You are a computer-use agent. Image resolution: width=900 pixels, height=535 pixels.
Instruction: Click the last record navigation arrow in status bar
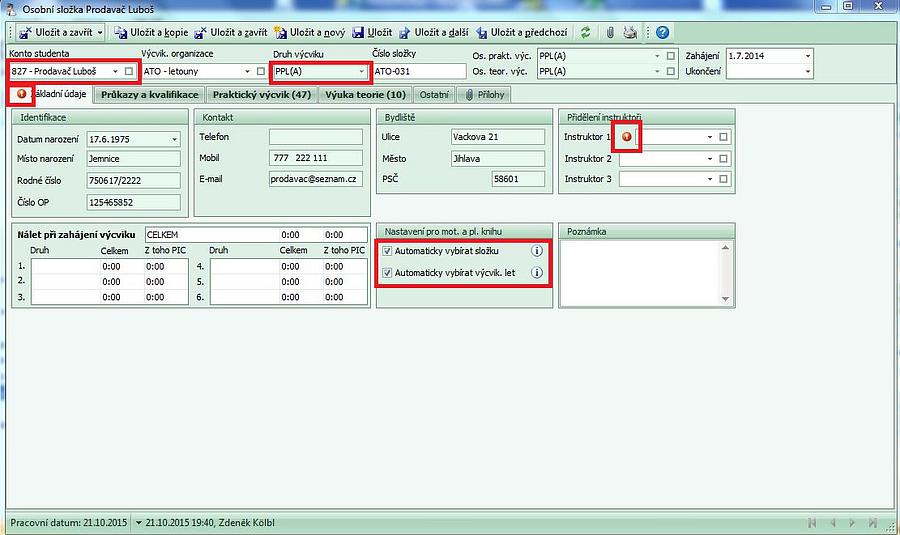click(874, 522)
